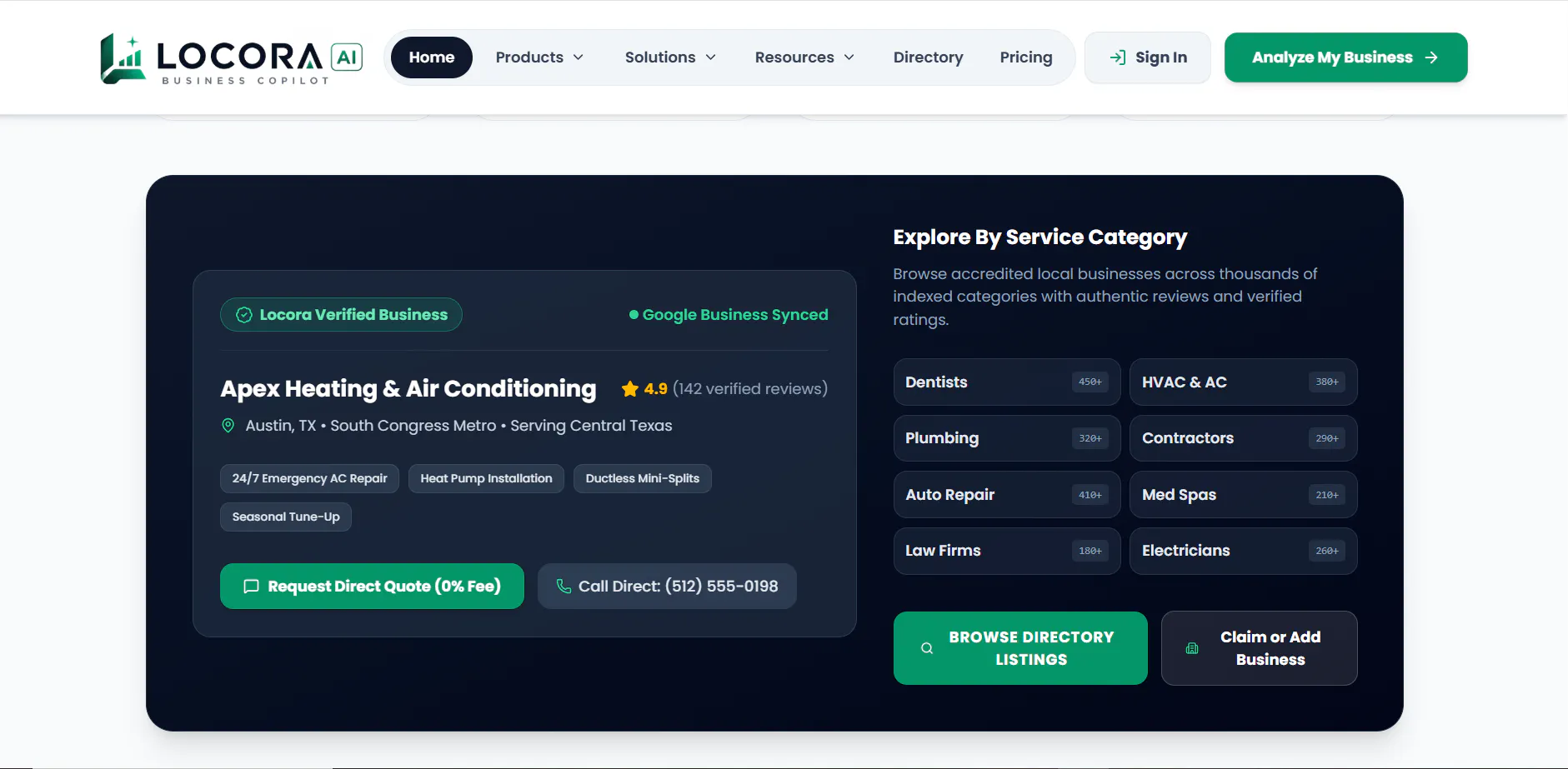Go to the Home tab

pos(432,57)
